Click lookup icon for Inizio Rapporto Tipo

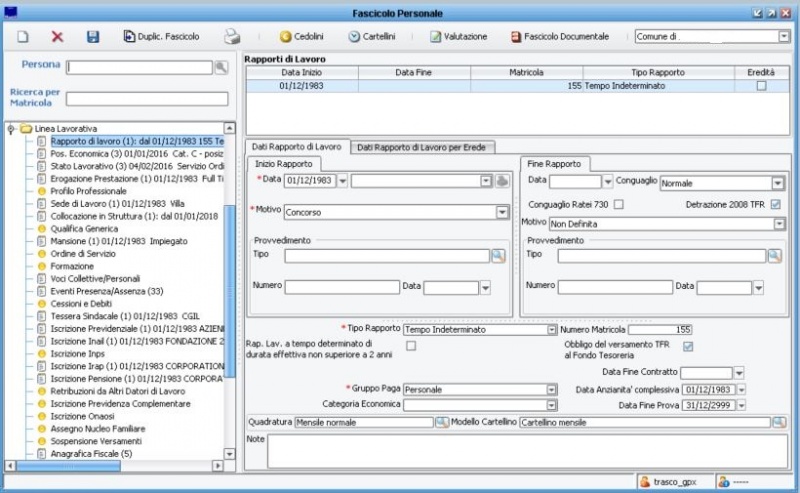(x=497, y=256)
